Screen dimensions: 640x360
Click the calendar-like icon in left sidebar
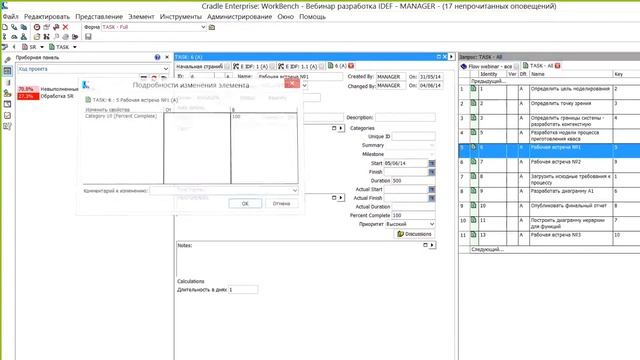tap(7, 104)
